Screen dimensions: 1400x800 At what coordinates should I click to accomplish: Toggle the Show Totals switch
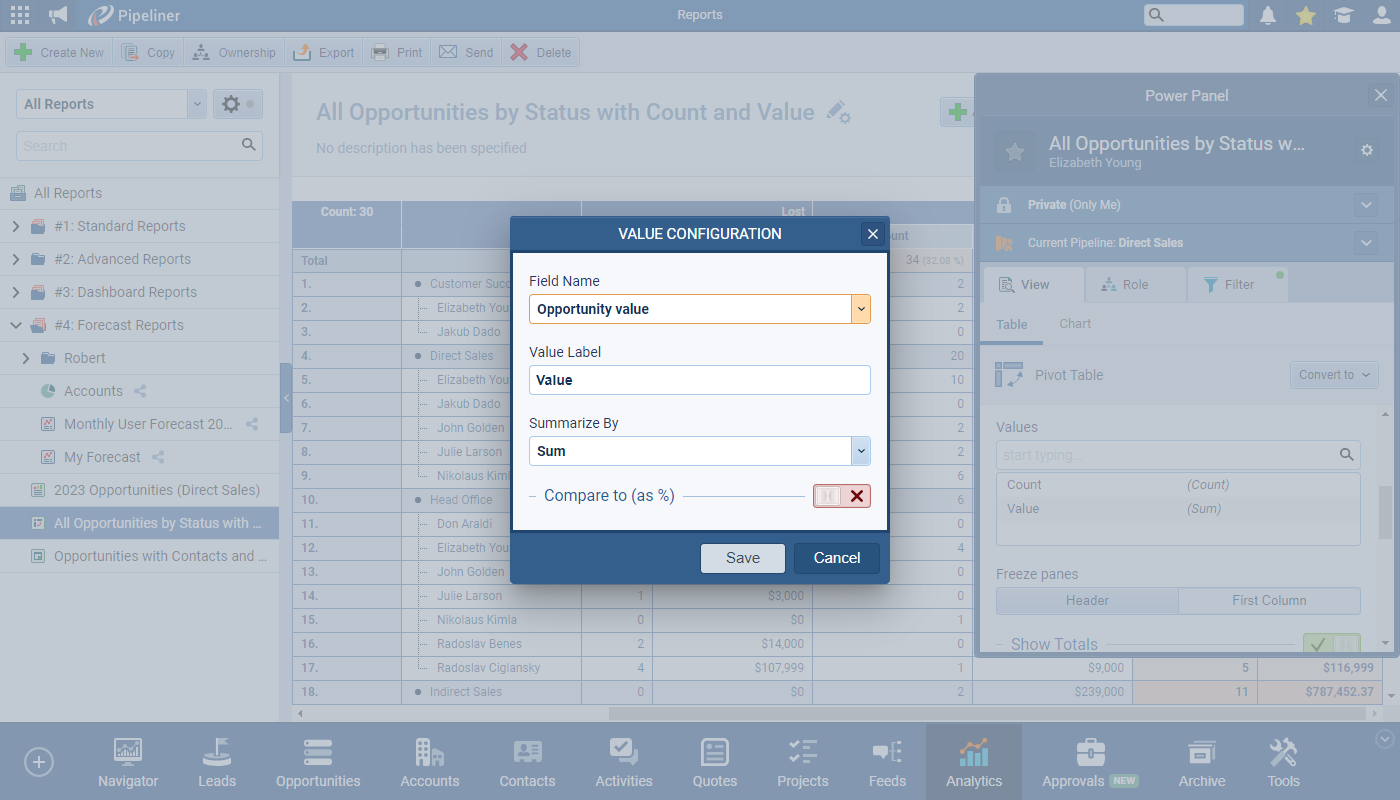[x=1331, y=645]
